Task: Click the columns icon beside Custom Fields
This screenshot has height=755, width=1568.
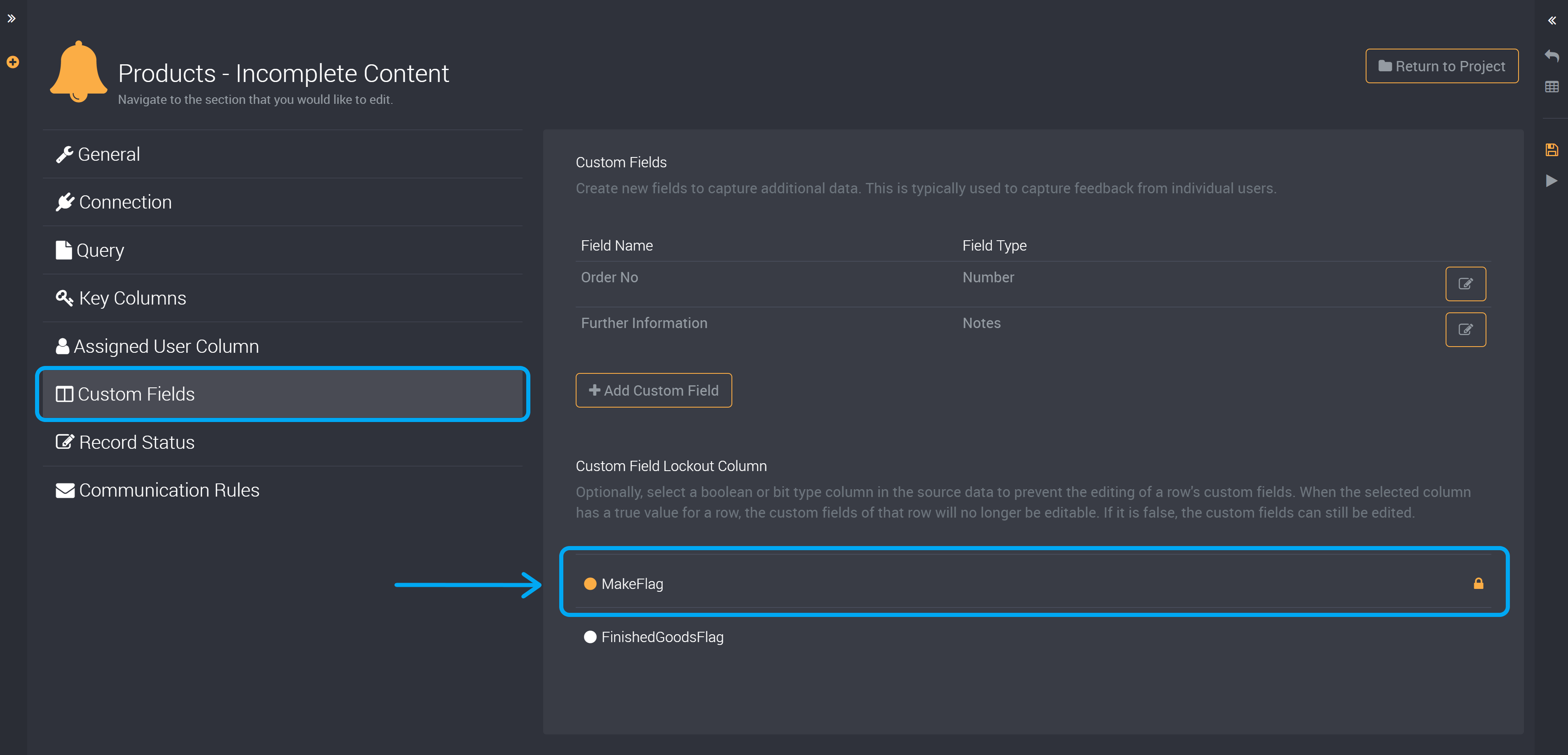Action: click(x=64, y=394)
